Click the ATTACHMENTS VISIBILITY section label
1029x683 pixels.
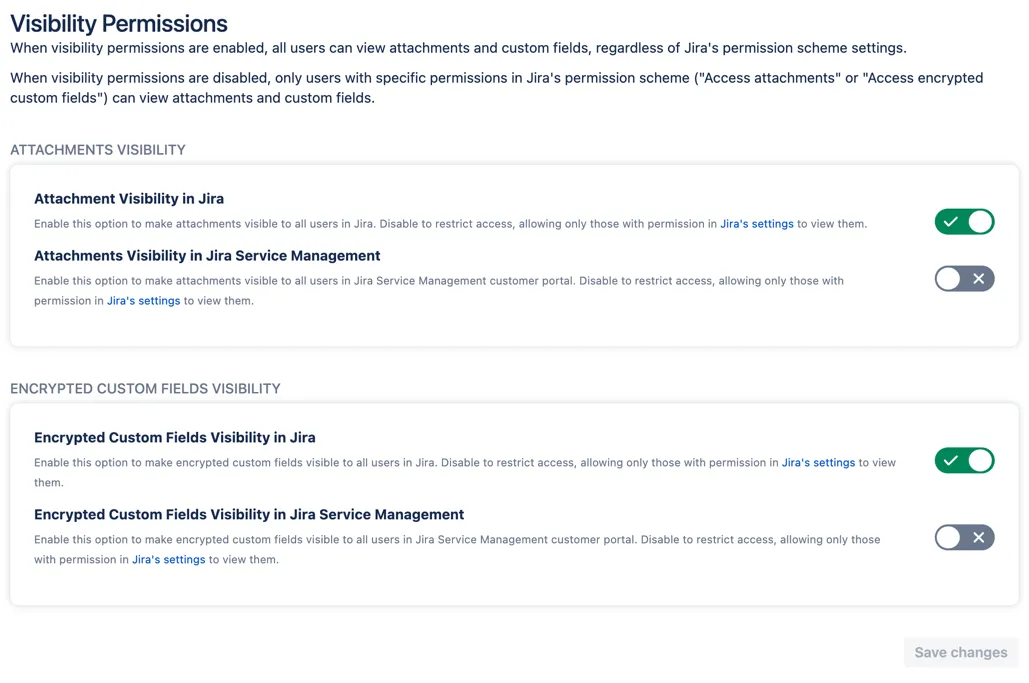pyautogui.click(x=98, y=150)
